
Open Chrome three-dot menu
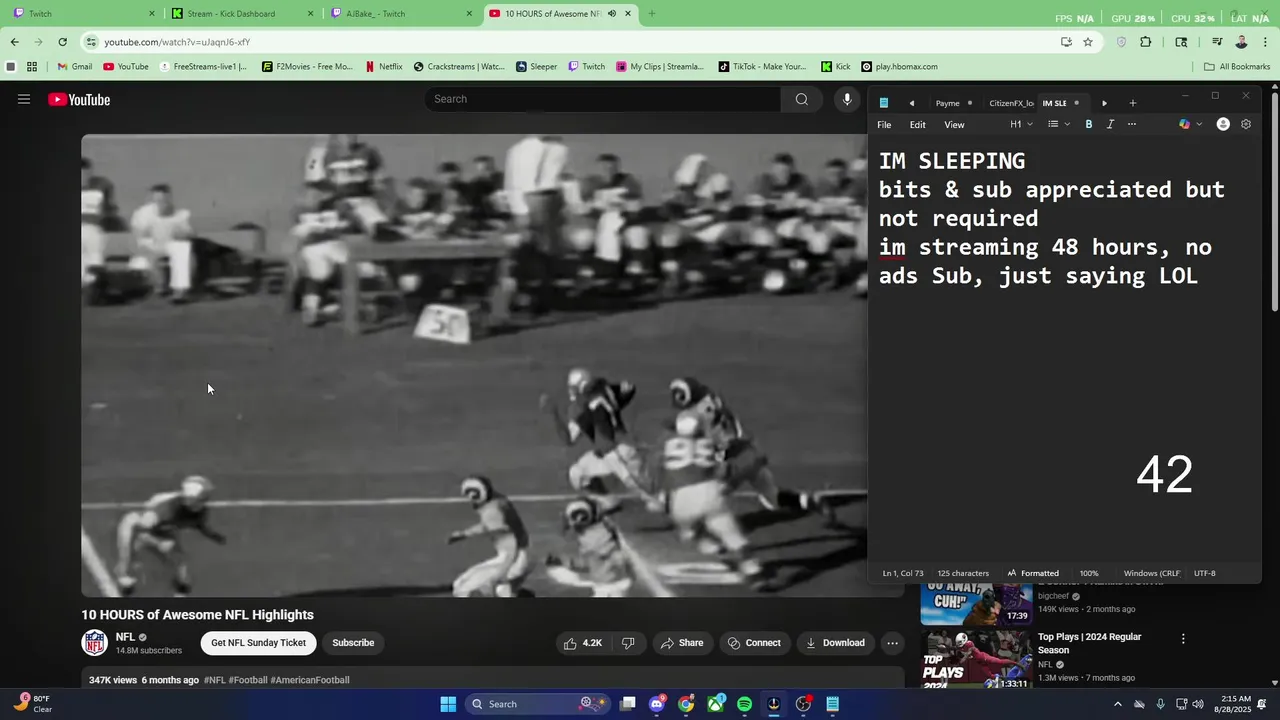[1266, 42]
